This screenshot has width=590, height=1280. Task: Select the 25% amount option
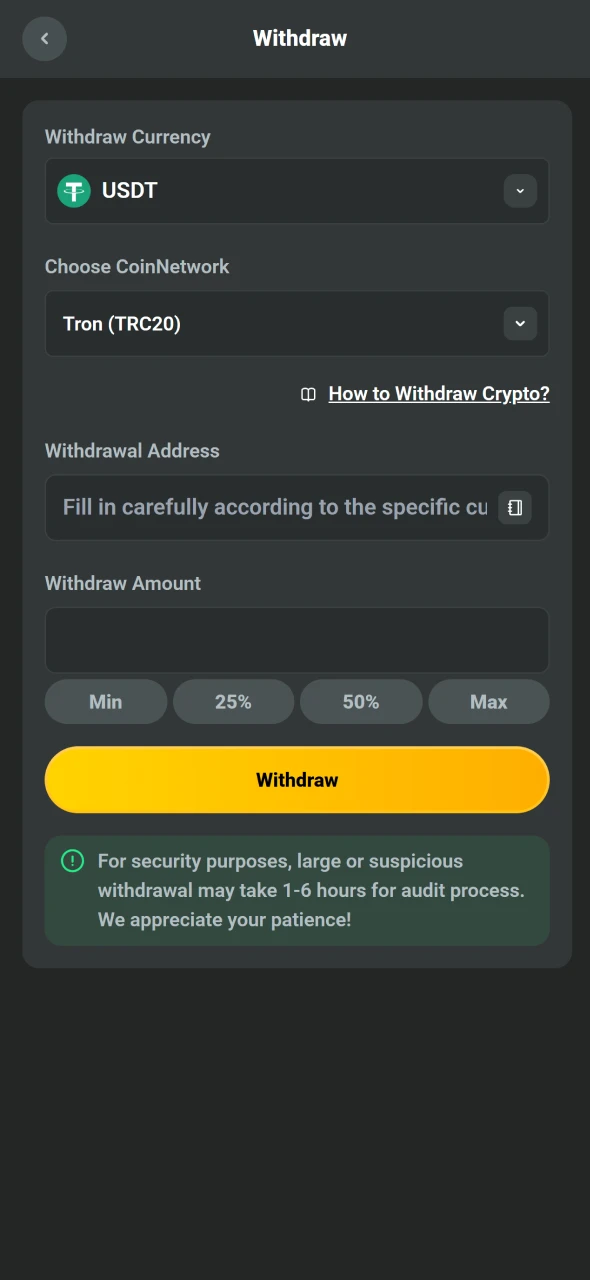pos(233,701)
